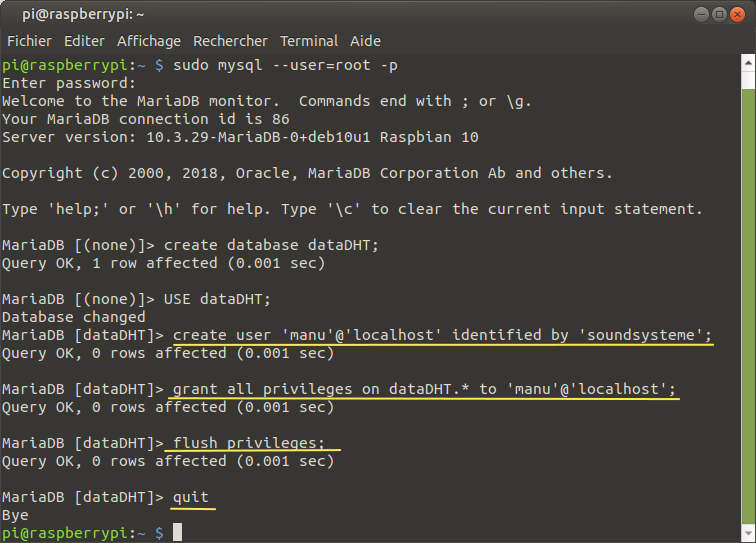756x543 pixels.
Task: Open the Editer menu
Action: (84, 41)
